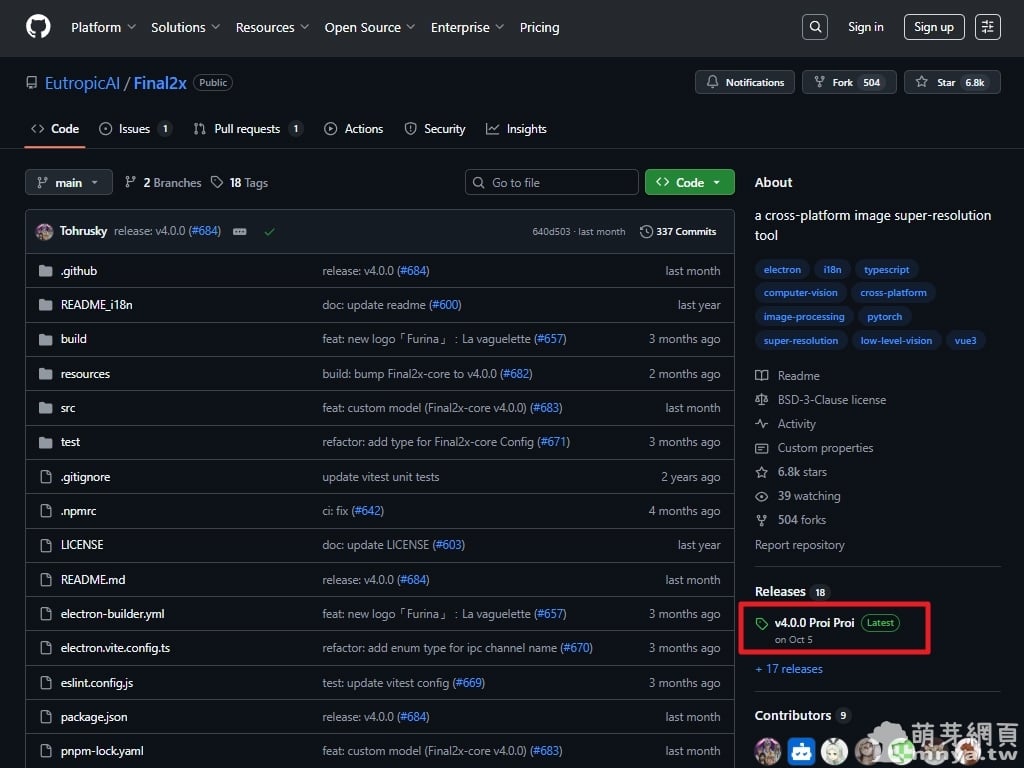Click the green commit status checkmark
The width and height of the screenshot is (1024, 768).
(x=269, y=232)
